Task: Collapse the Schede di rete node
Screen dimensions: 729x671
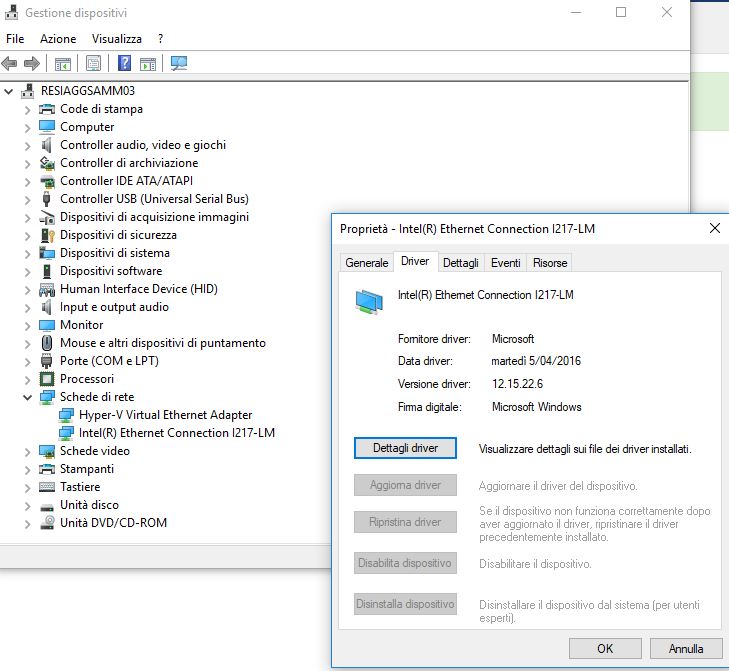Action: 27,397
